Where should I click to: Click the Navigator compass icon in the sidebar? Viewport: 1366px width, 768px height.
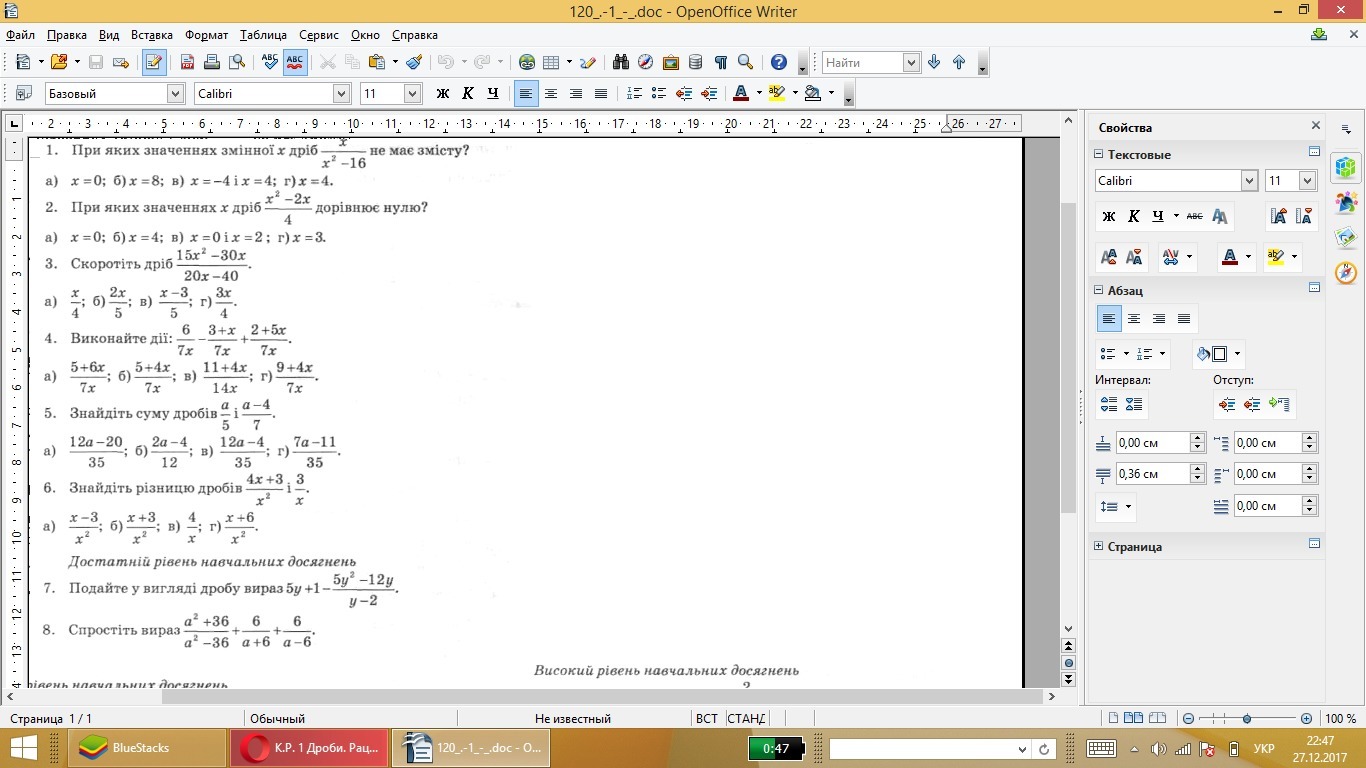[x=1346, y=272]
